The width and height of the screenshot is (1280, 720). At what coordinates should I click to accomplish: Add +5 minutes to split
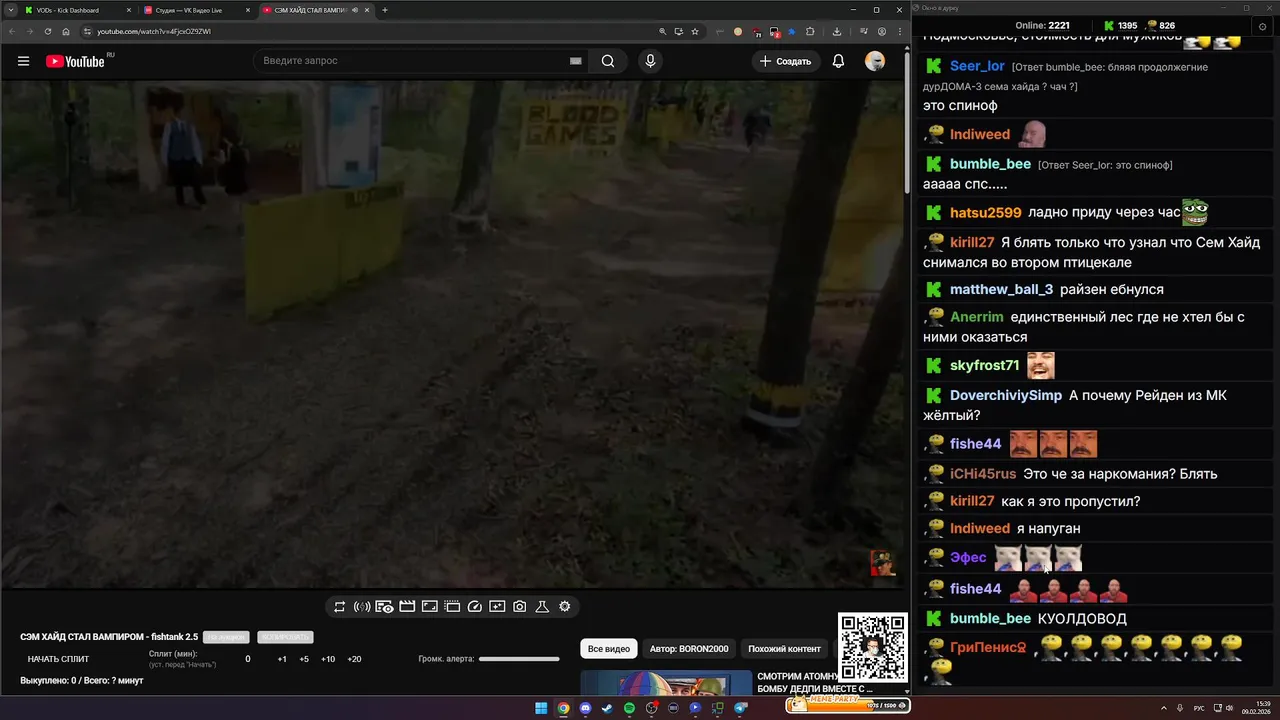click(x=304, y=659)
